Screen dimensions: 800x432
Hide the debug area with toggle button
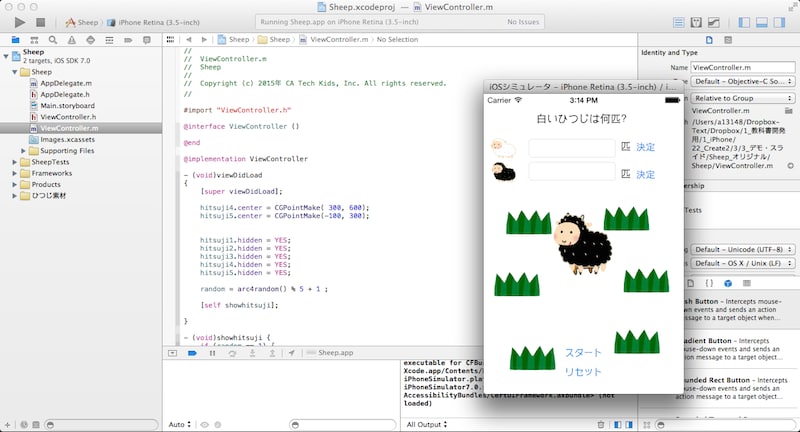tap(173, 353)
